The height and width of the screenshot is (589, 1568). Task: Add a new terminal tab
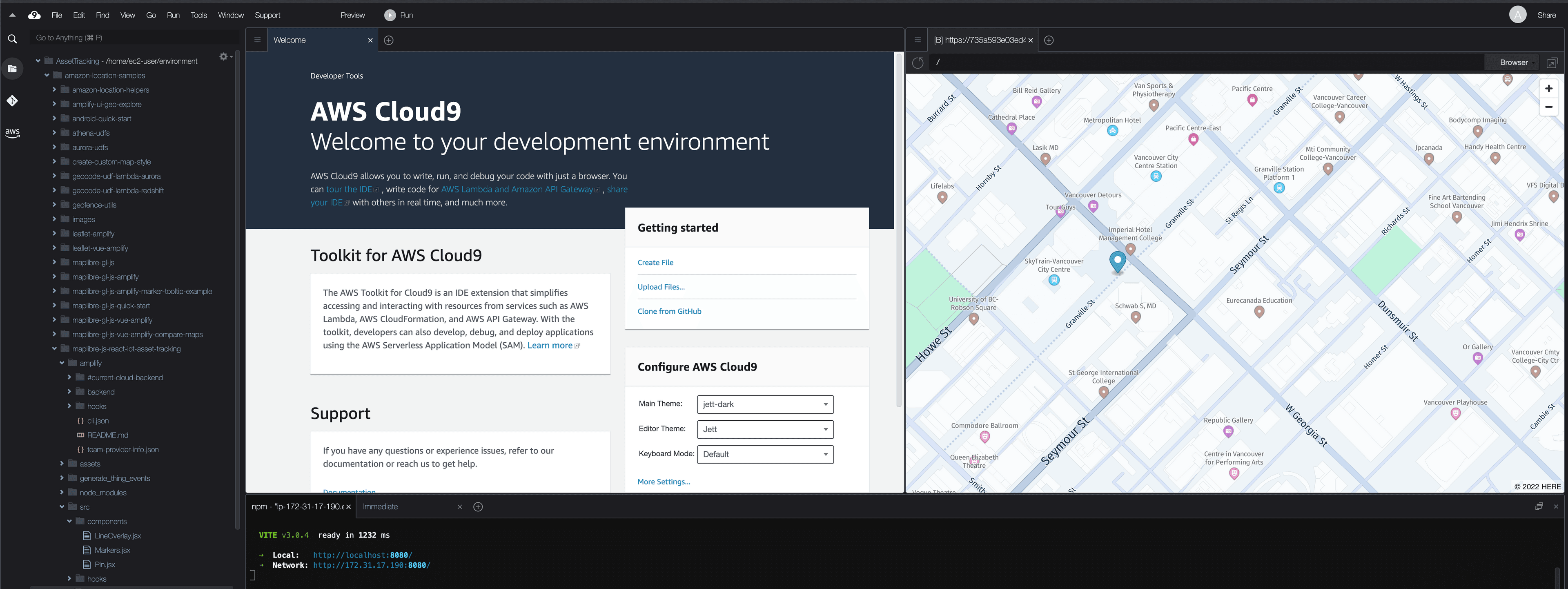click(x=478, y=507)
